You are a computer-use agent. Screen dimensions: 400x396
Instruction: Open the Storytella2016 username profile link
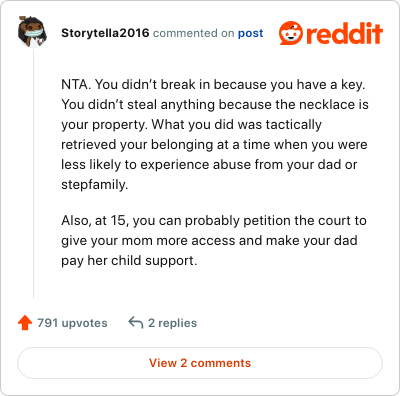click(x=105, y=33)
